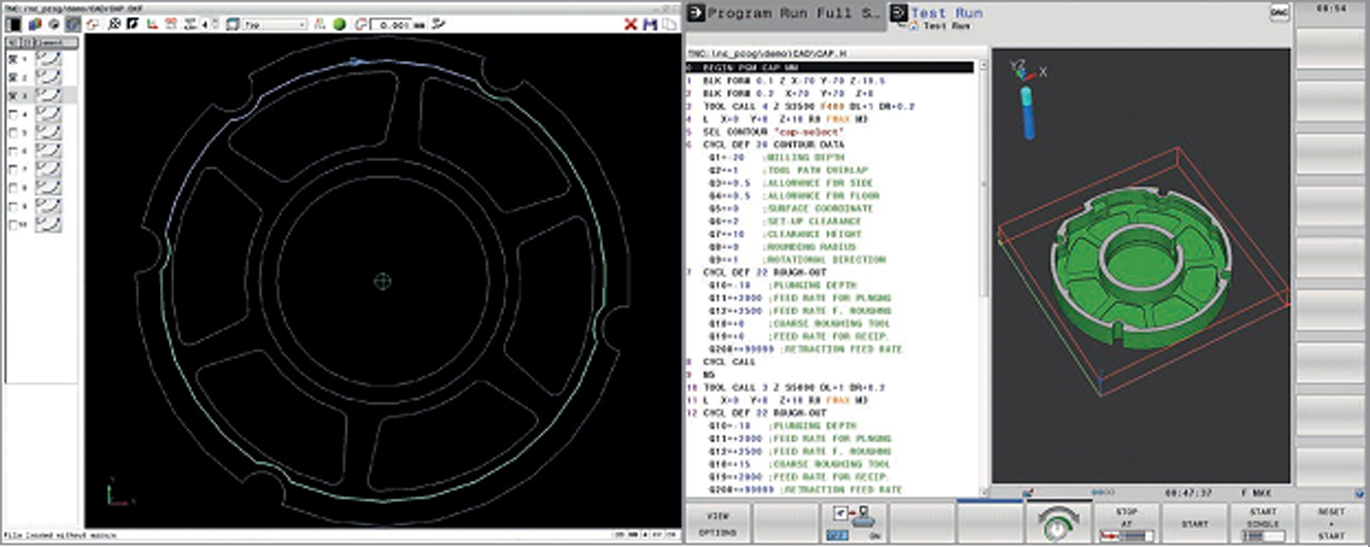Uncheck contour element 3 checkbox
The height and width of the screenshot is (547, 1370).
(x=12, y=95)
